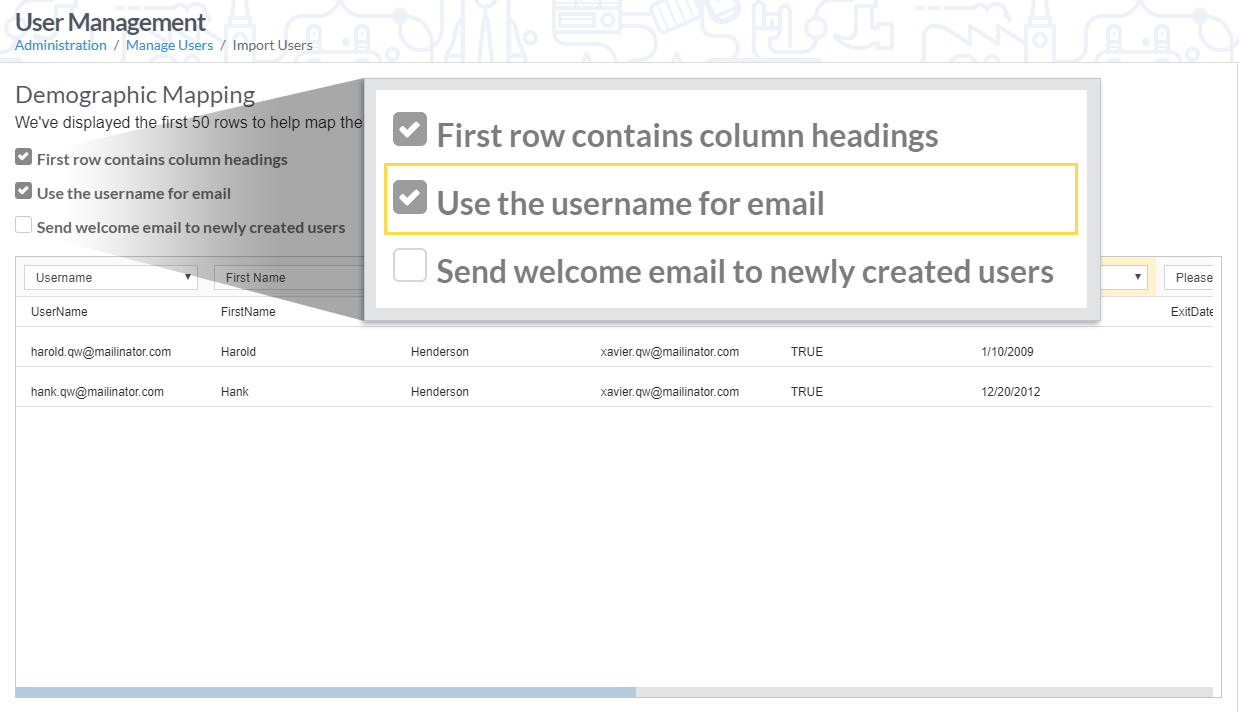1239x712 pixels.
Task: Select harold.qw@mailinator.com username cell
Action: (101, 352)
